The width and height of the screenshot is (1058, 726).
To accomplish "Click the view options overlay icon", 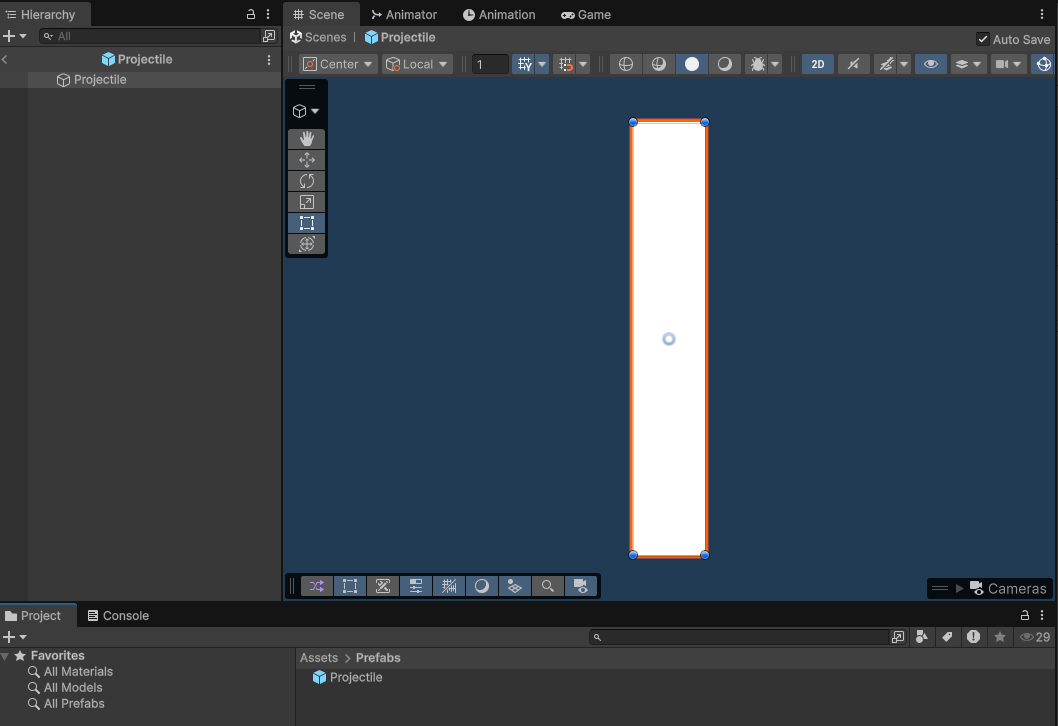I will click(515, 586).
